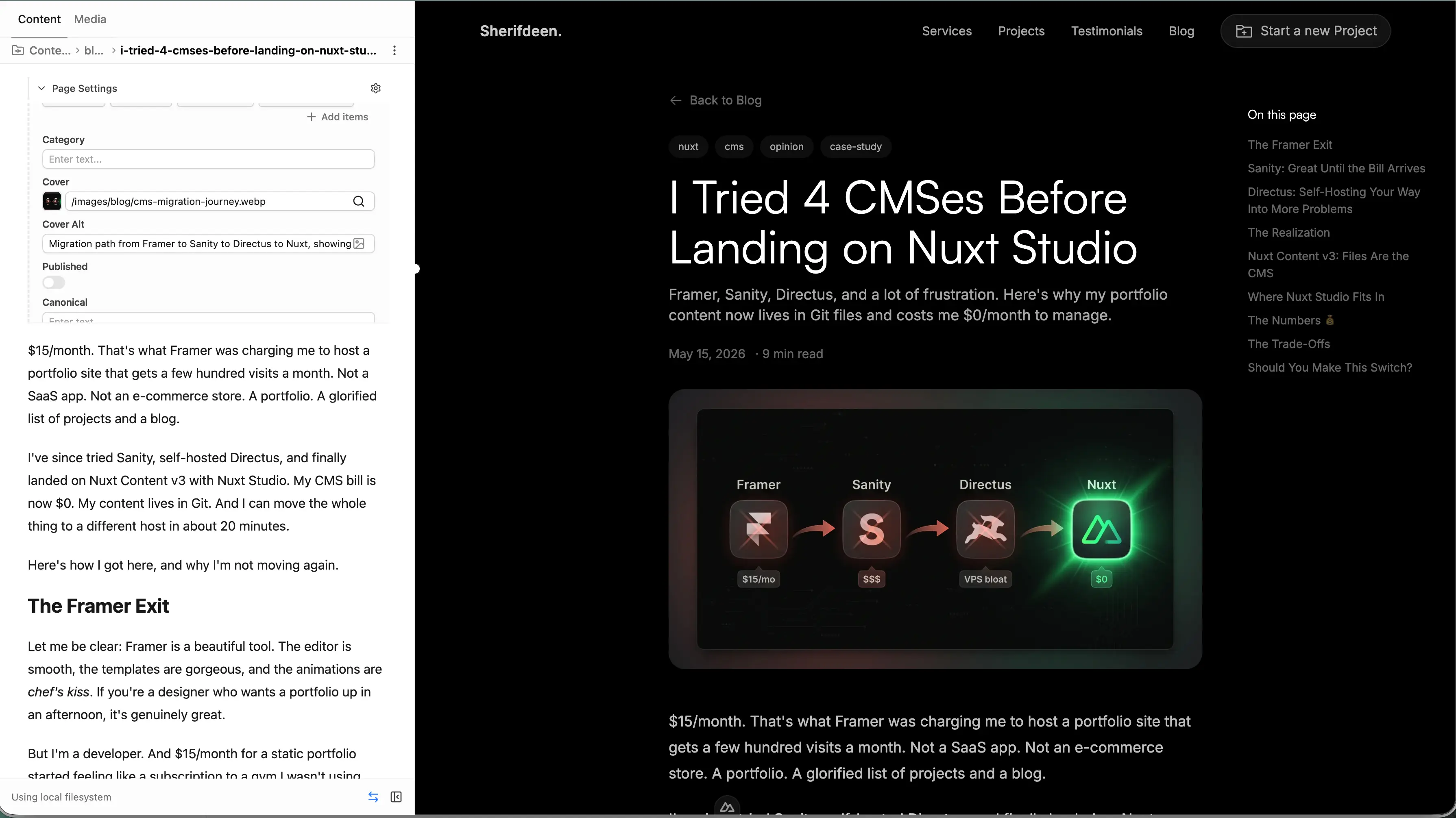
Task: Click the case-study tag pill
Action: 855,146
